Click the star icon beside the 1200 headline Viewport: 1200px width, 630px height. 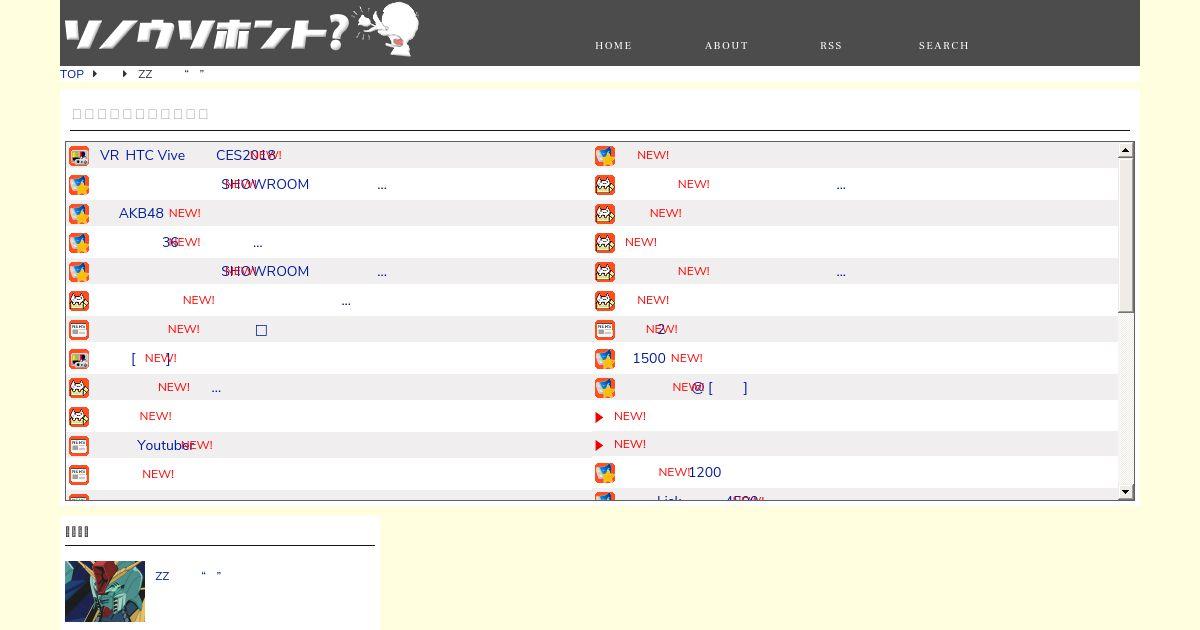click(605, 472)
